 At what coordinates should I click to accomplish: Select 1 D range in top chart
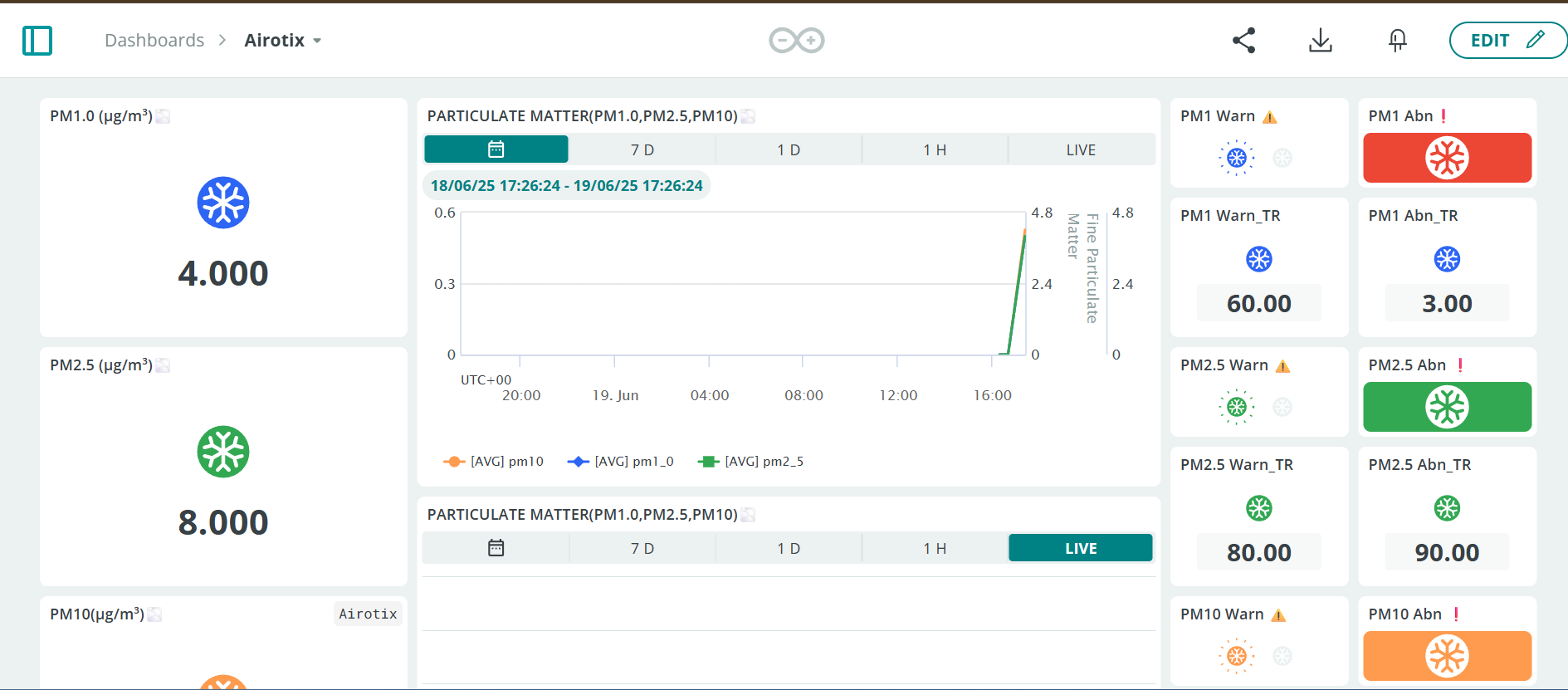(x=789, y=149)
